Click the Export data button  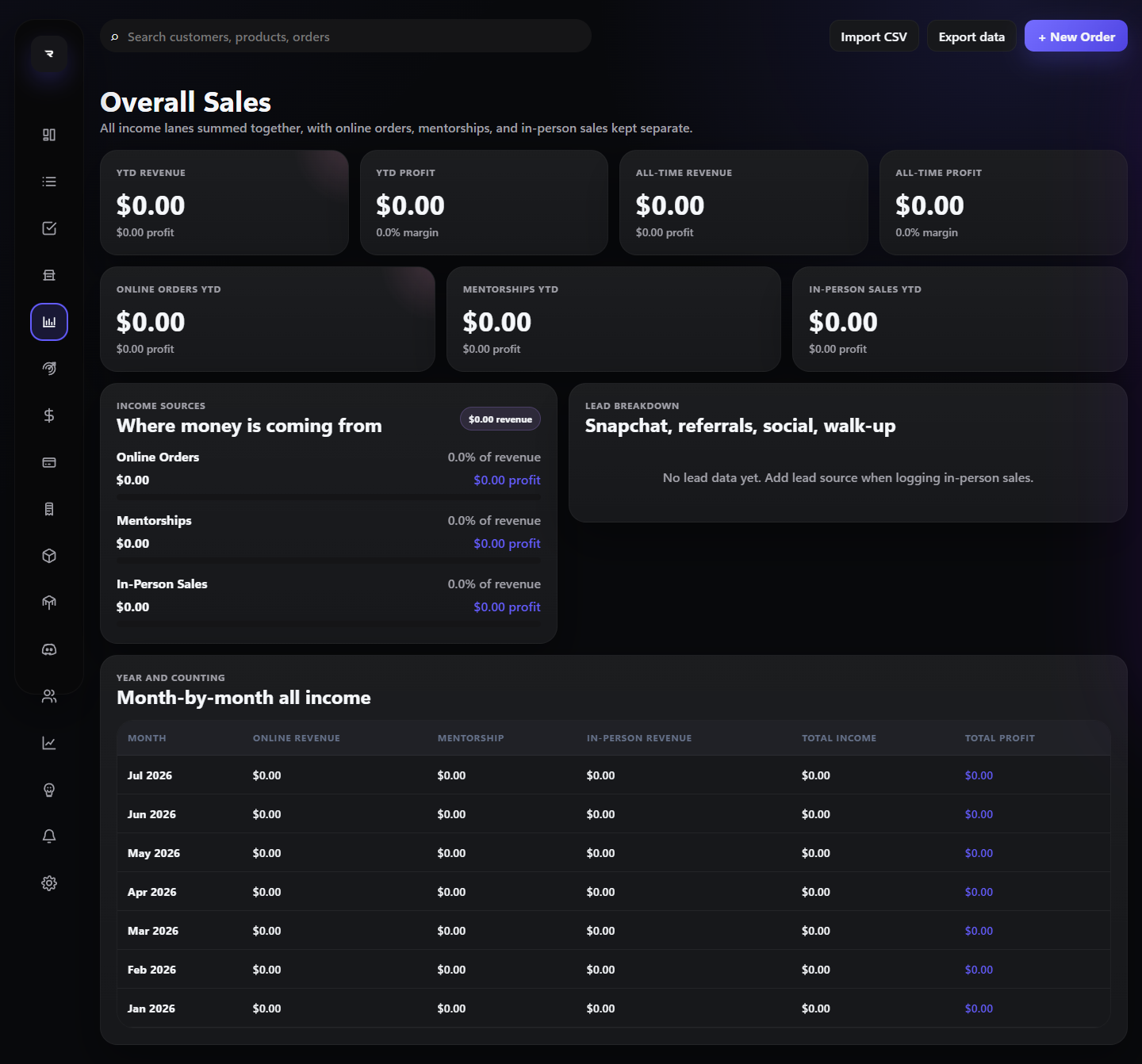[x=971, y=36]
